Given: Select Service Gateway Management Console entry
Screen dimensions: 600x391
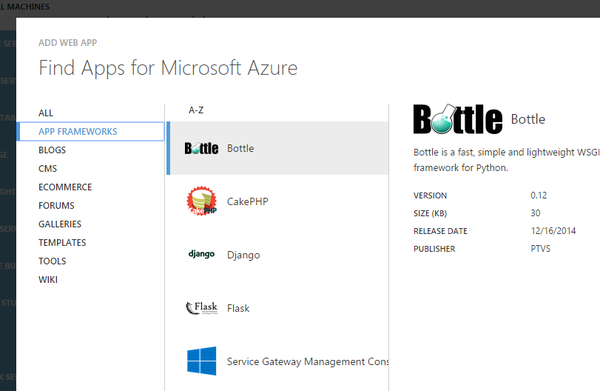Looking at the screenshot, I should click(278, 361).
